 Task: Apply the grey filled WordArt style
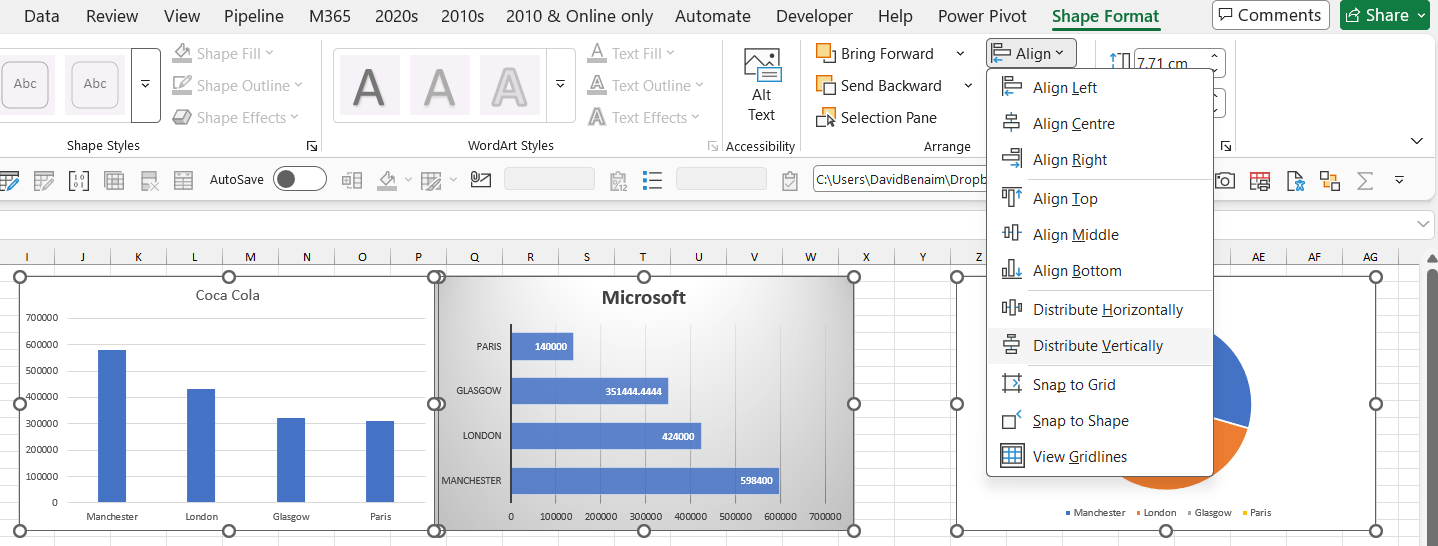tap(440, 85)
